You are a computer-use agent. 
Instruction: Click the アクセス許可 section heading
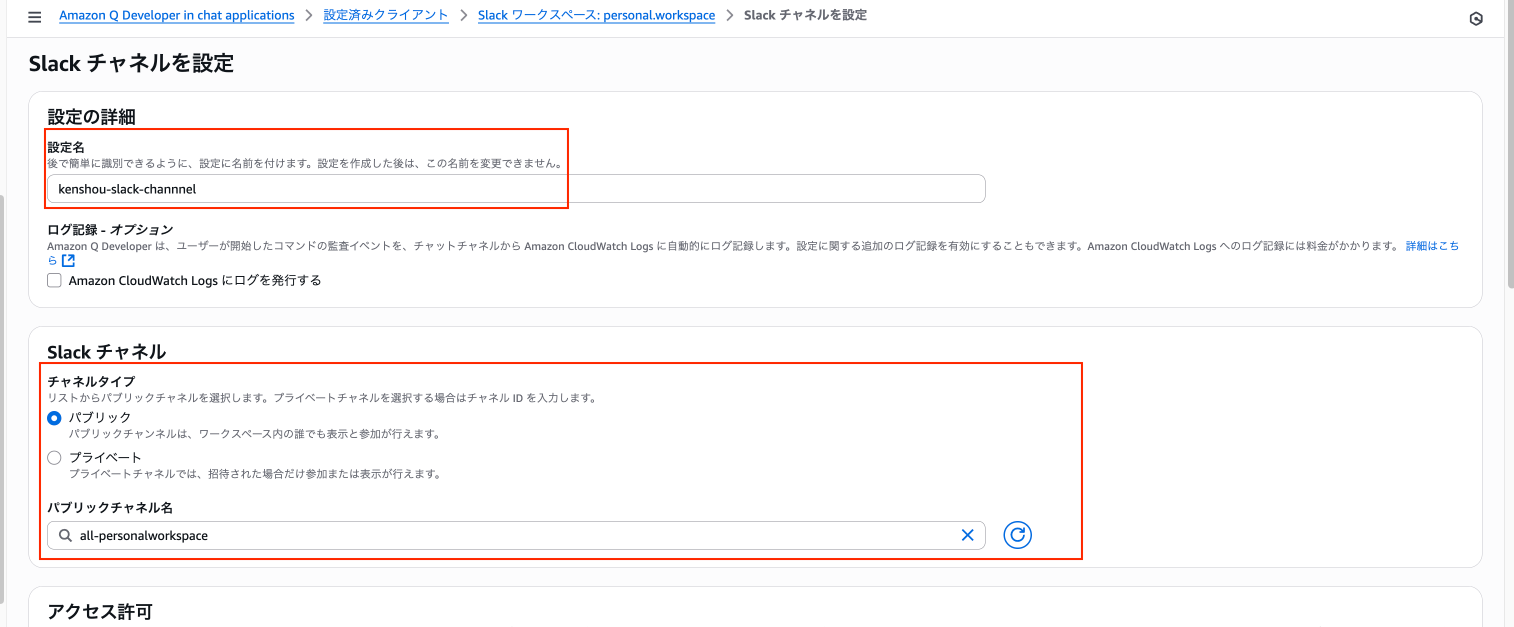(x=100, y=611)
